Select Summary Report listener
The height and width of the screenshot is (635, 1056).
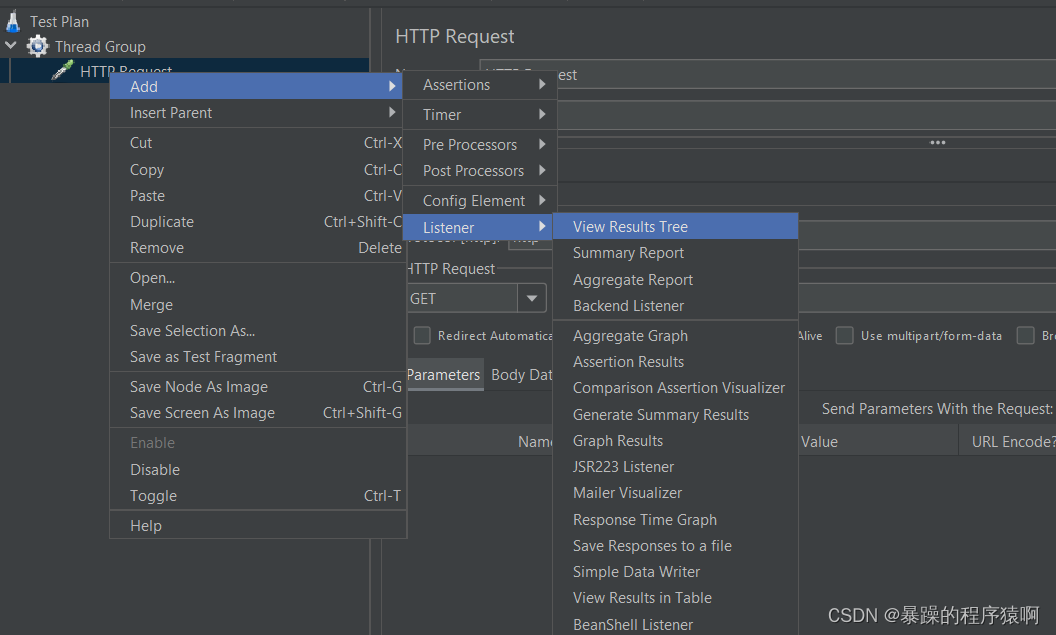pyautogui.click(x=675, y=253)
